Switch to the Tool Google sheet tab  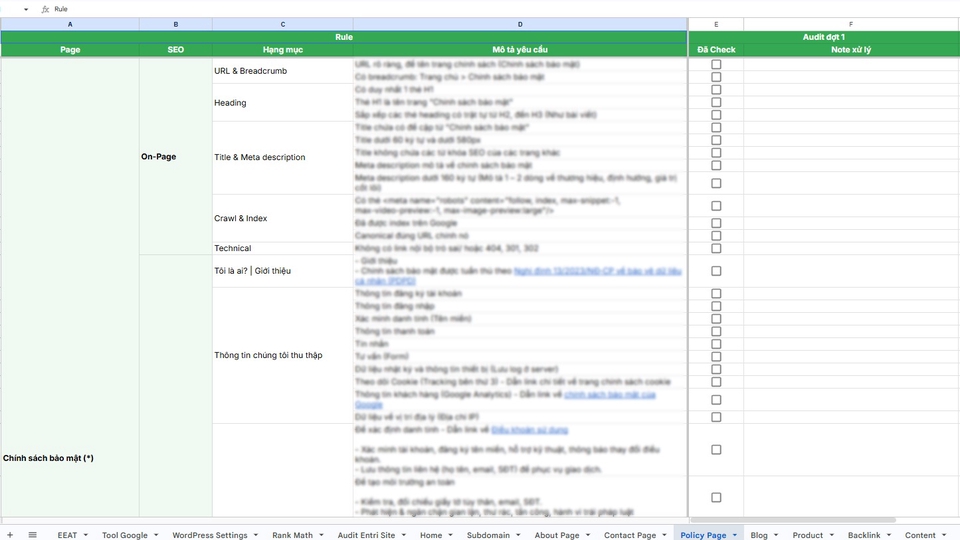click(125, 535)
